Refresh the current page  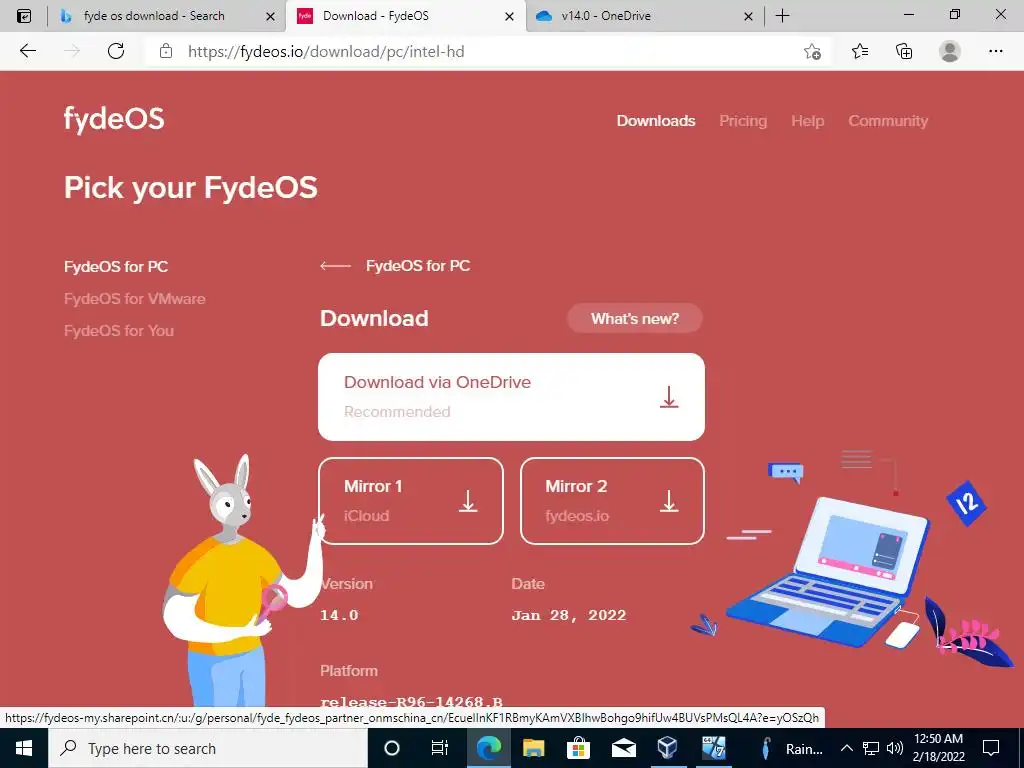(116, 51)
